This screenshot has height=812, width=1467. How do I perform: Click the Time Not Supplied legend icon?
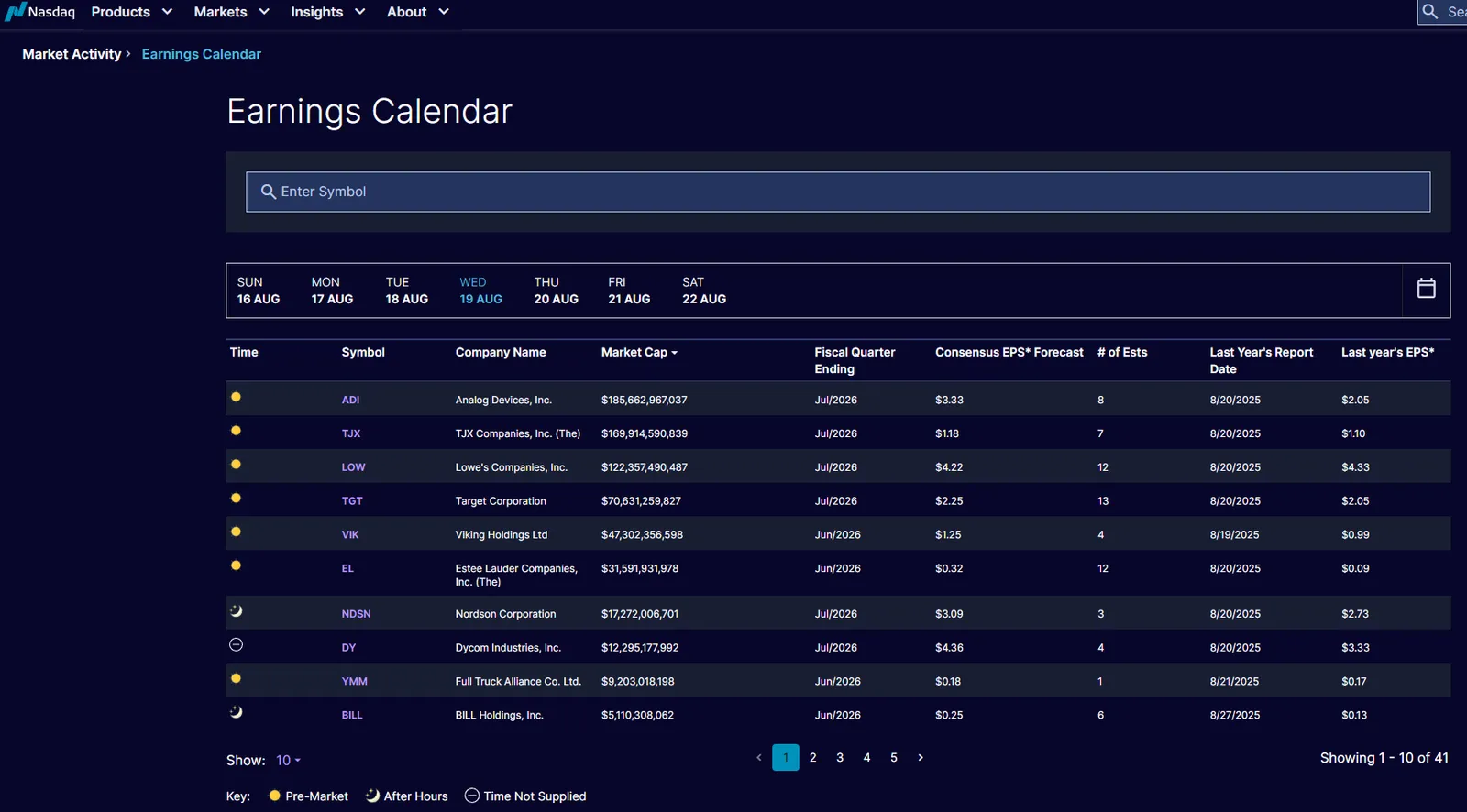coord(472,796)
